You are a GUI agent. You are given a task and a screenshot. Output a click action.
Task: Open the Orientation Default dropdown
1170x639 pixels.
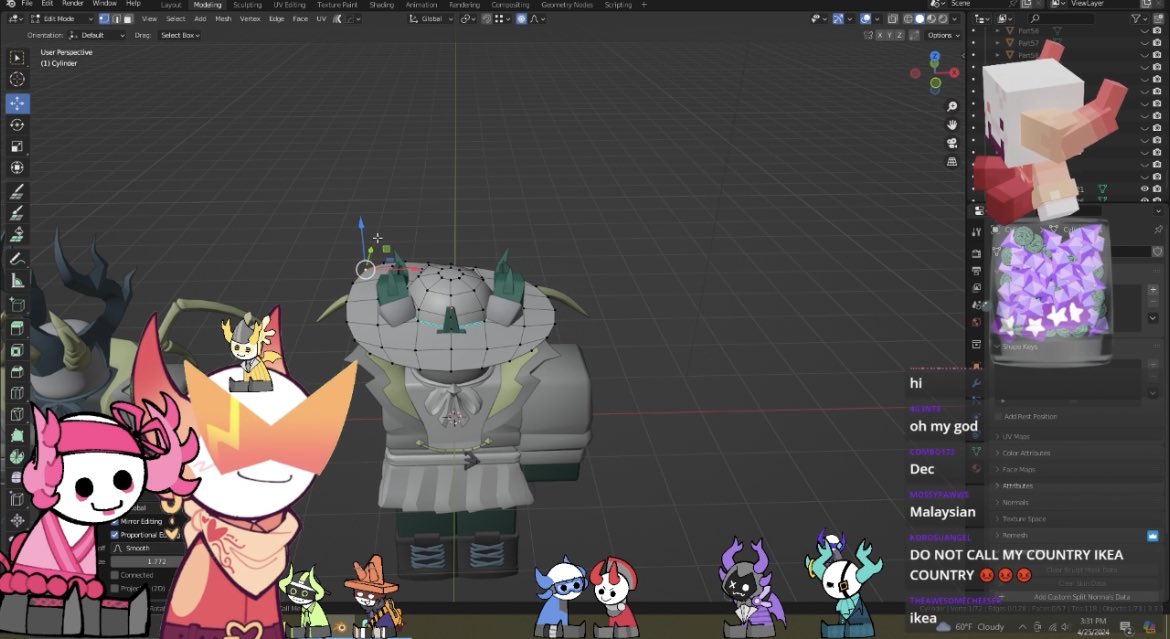[x=98, y=35]
